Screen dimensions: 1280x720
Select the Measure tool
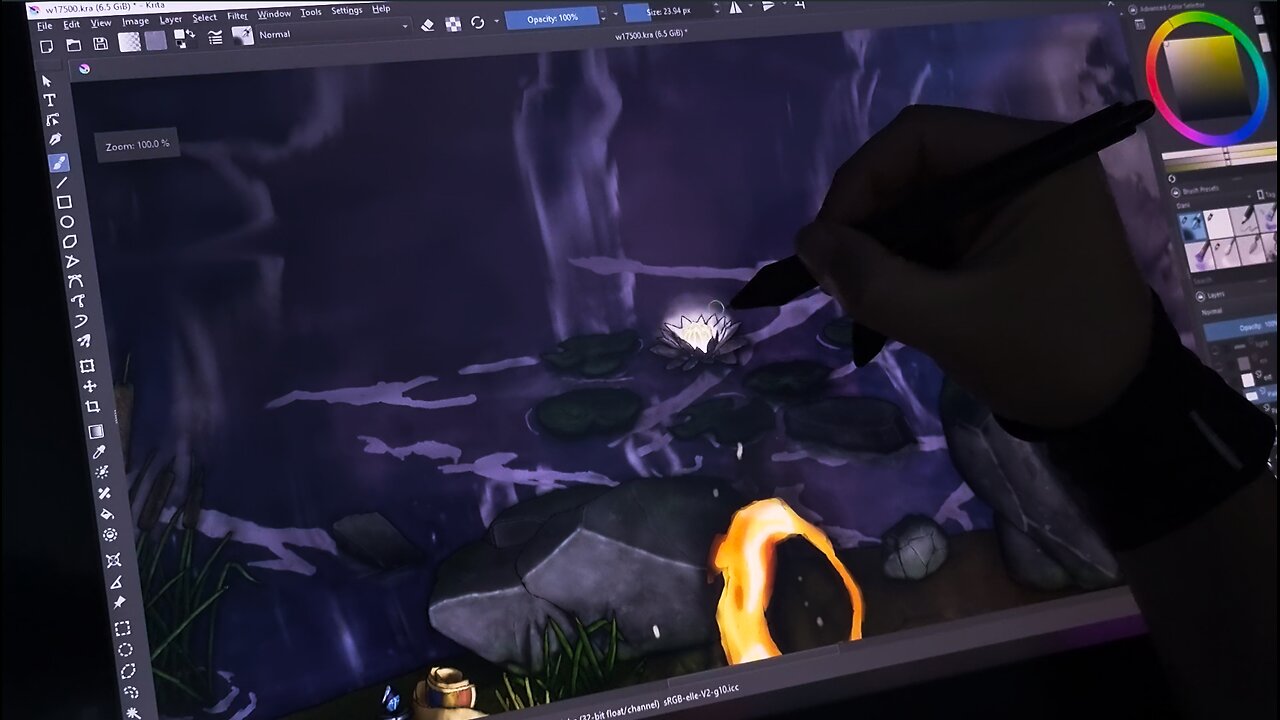116,581
